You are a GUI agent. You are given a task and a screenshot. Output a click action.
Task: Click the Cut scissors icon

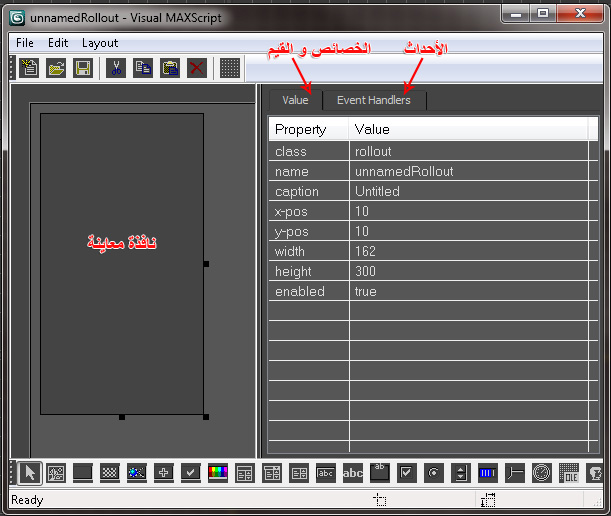116,68
